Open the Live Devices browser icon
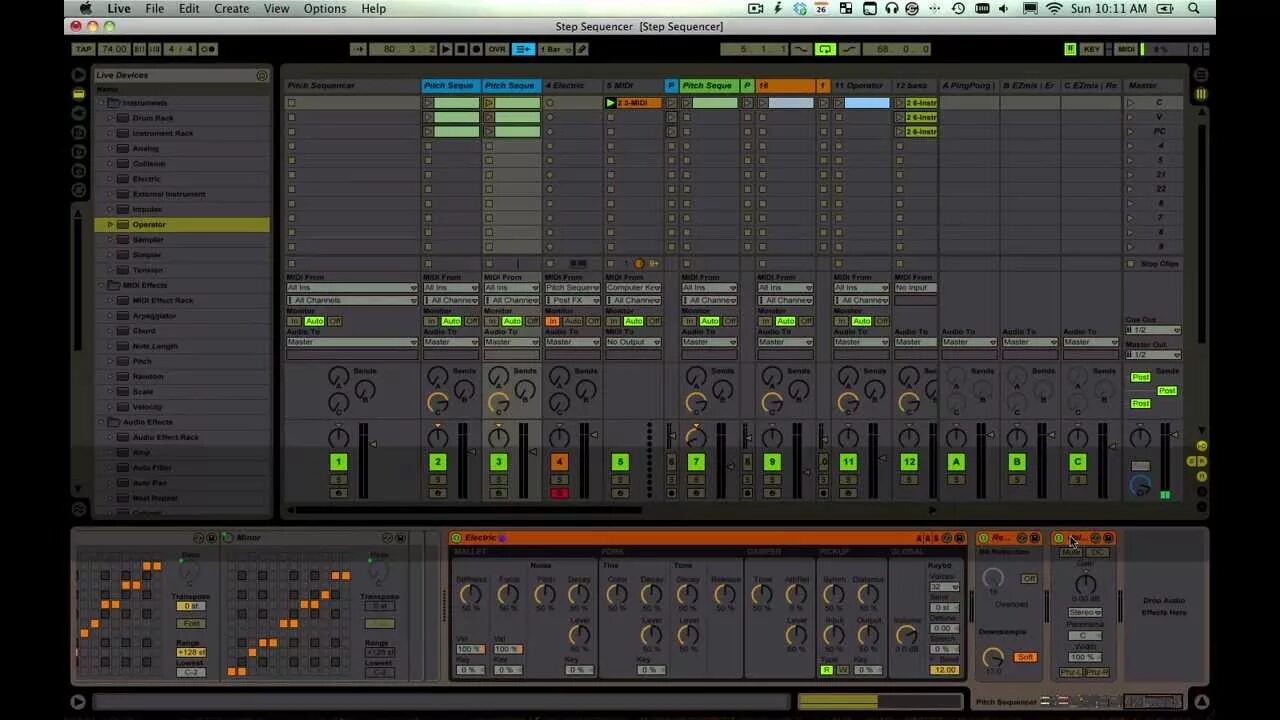Viewport: 1280px width, 720px height. coord(78,94)
